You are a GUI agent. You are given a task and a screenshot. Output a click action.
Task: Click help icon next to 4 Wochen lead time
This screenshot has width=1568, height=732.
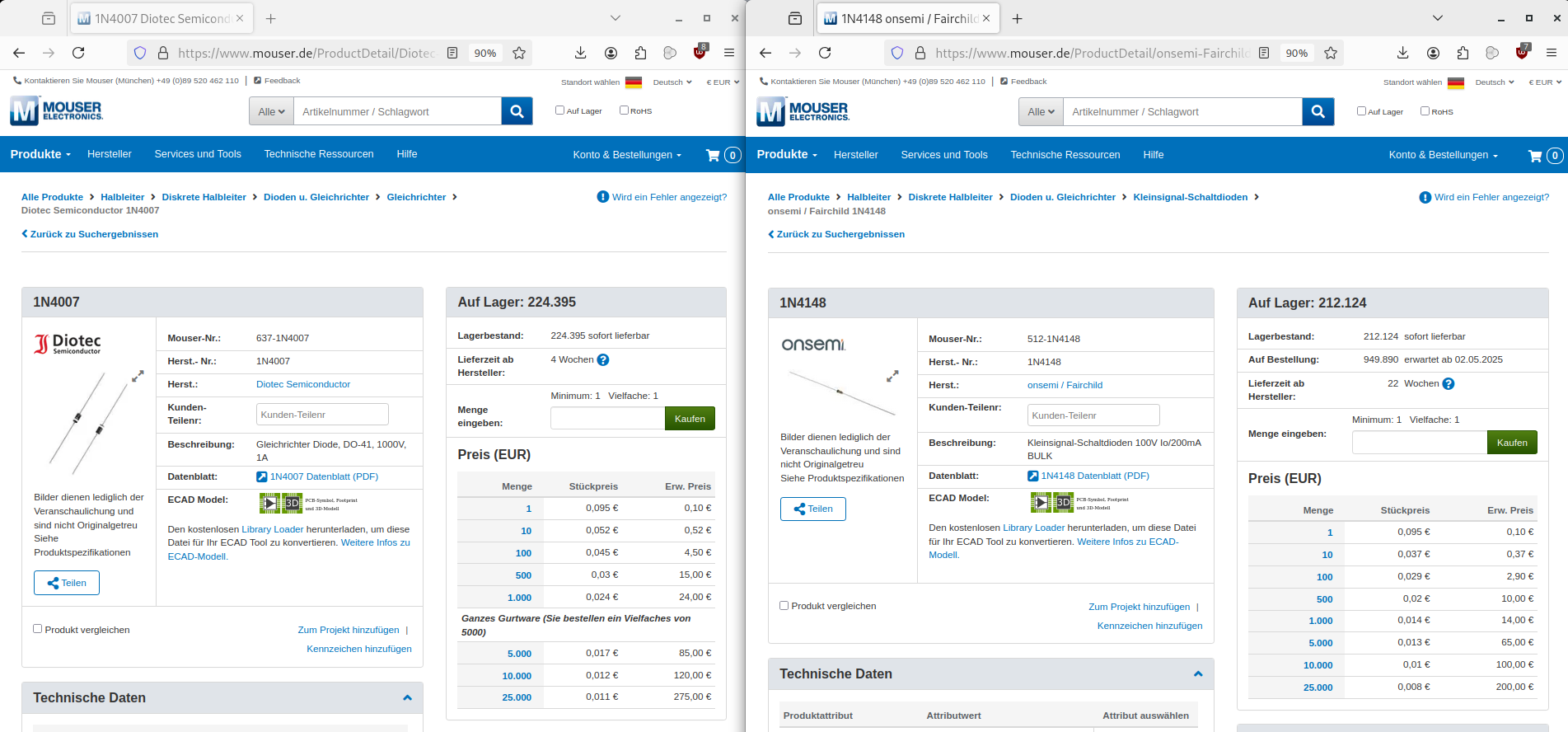(x=603, y=360)
